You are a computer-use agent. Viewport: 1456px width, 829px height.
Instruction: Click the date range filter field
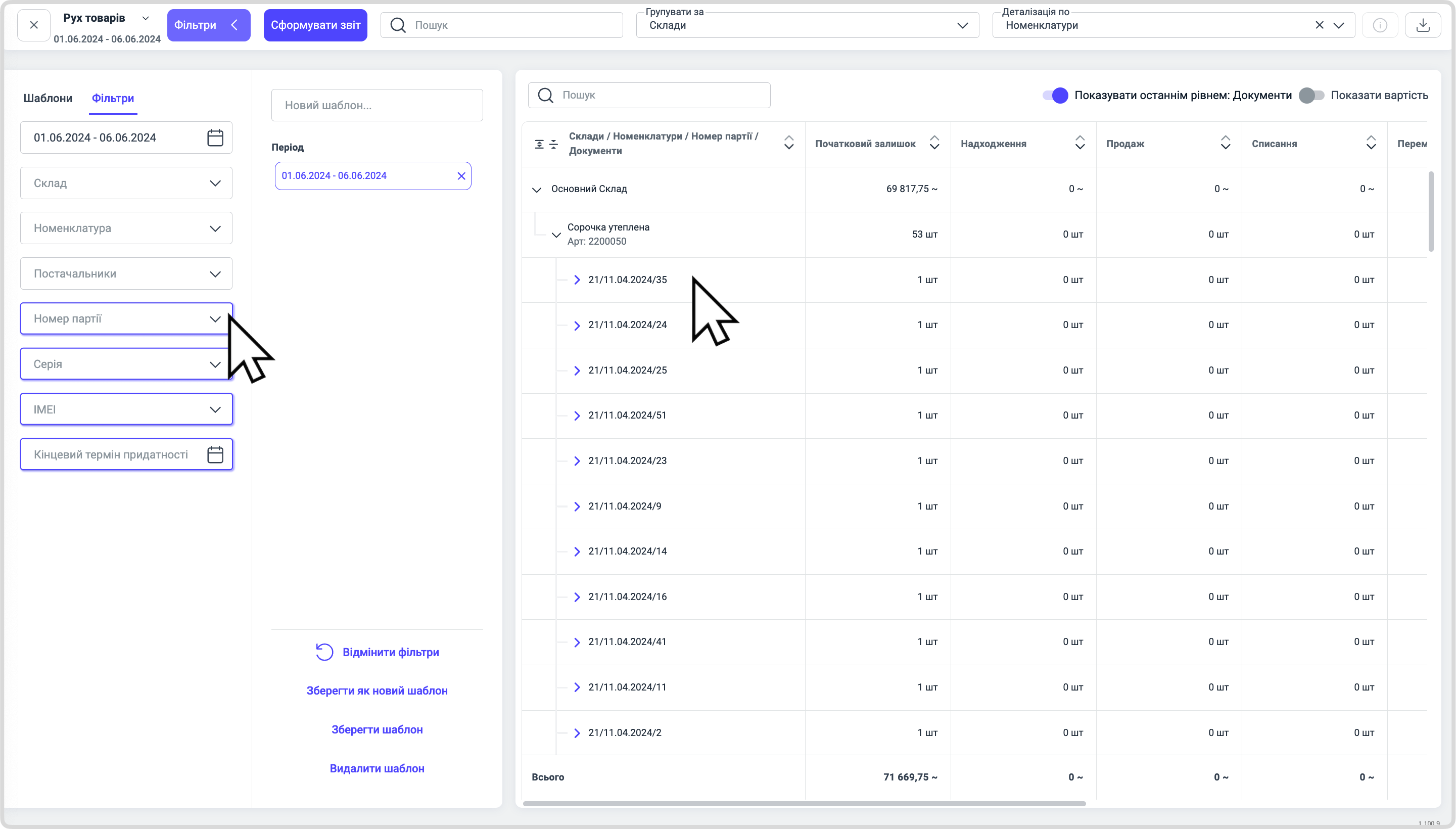click(x=126, y=138)
